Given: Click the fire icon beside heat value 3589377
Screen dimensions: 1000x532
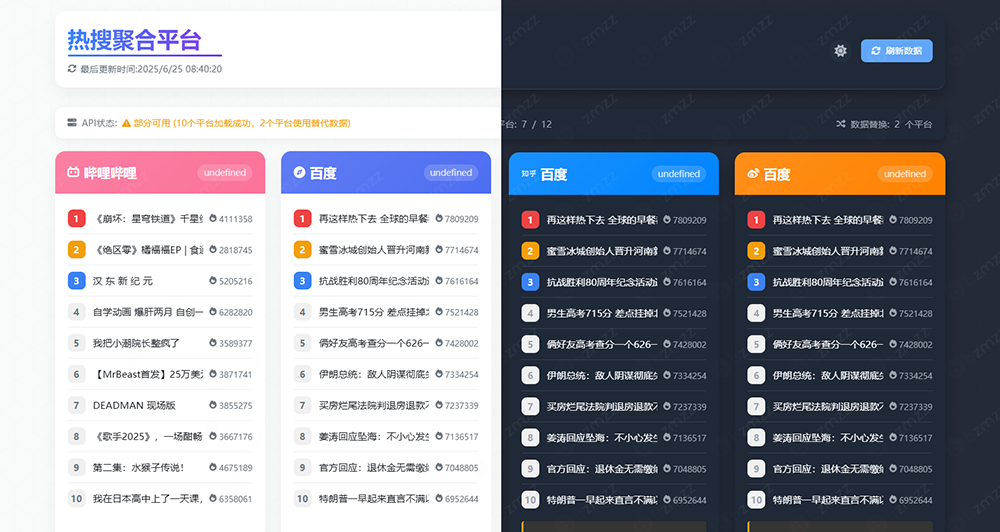Looking at the screenshot, I should (213, 343).
